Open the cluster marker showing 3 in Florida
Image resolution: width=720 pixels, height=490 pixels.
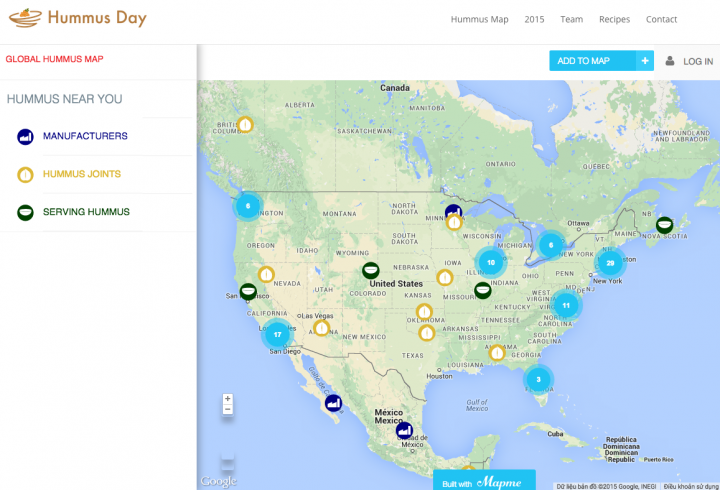(x=538, y=379)
